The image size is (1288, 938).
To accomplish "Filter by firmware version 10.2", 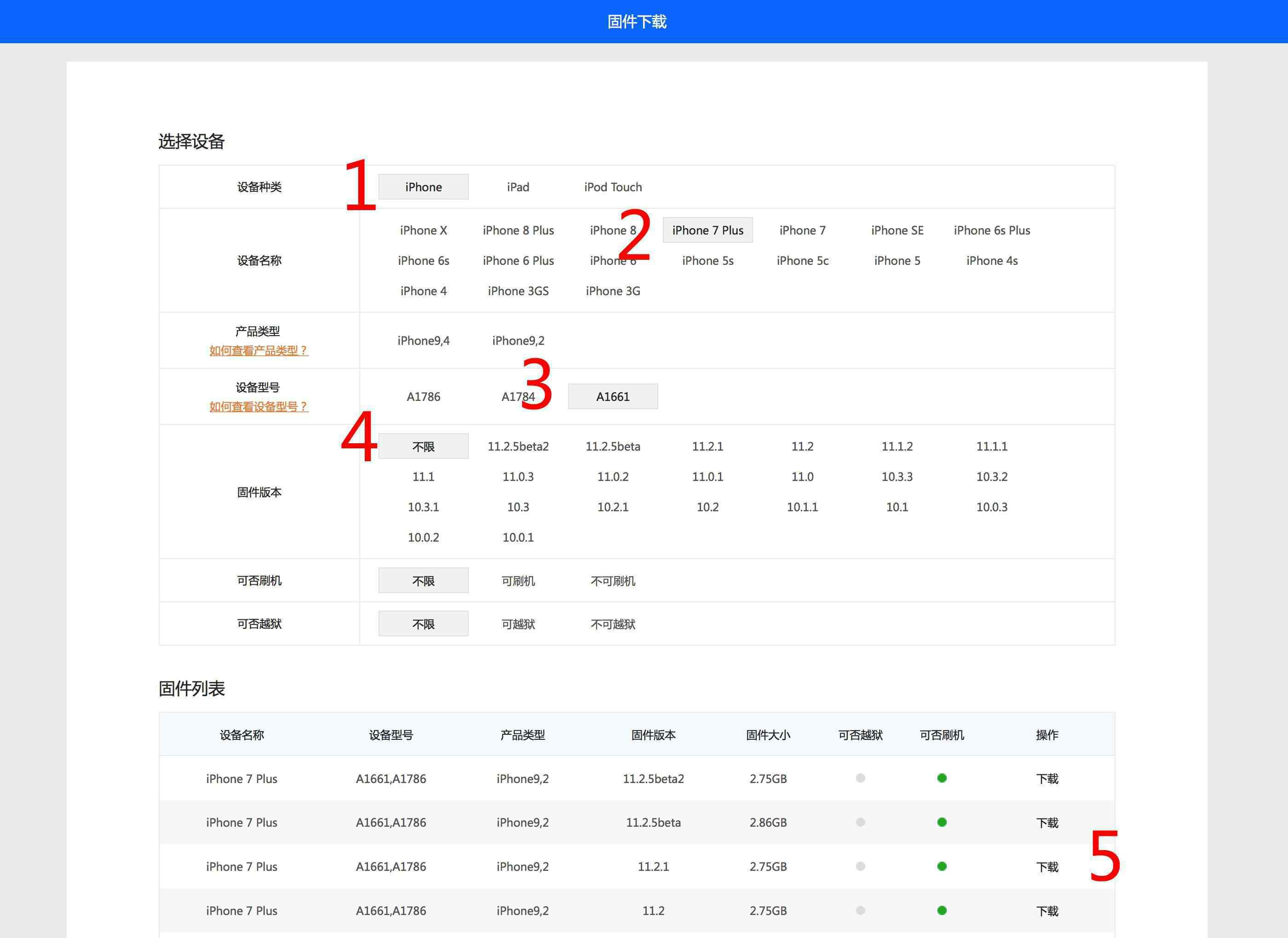I will (x=707, y=507).
